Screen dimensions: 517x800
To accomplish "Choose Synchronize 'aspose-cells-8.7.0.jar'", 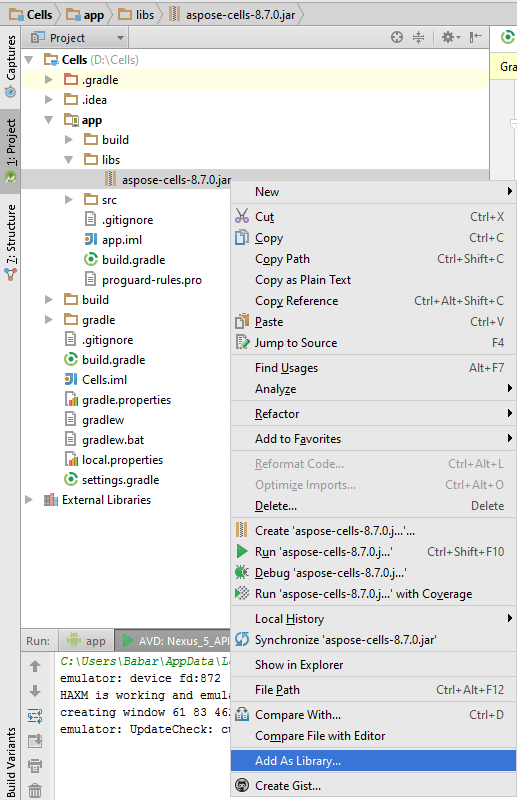I will click(x=373, y=639).
